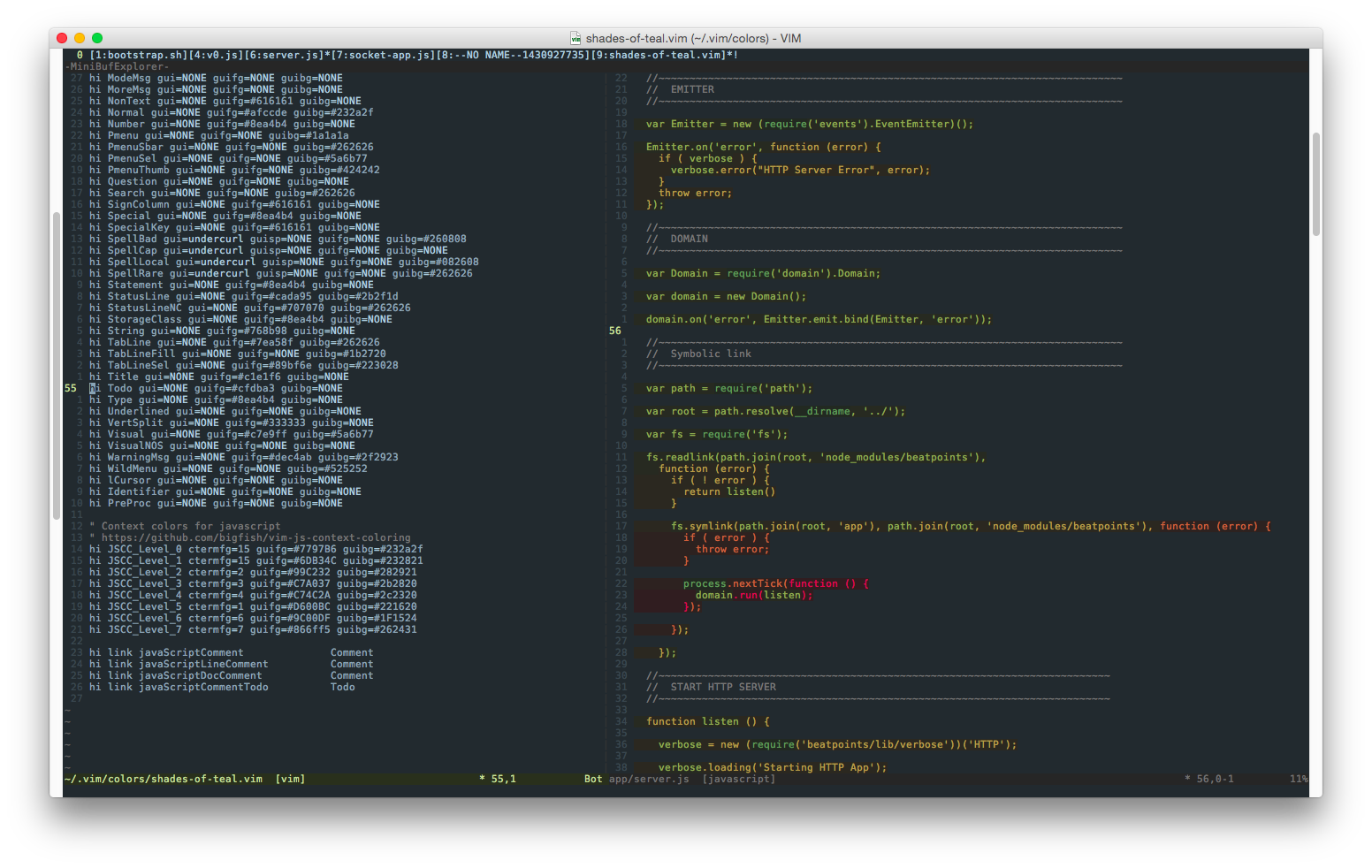Click the 'hi SpellBad gui=undercurl' line

(278, 239)
